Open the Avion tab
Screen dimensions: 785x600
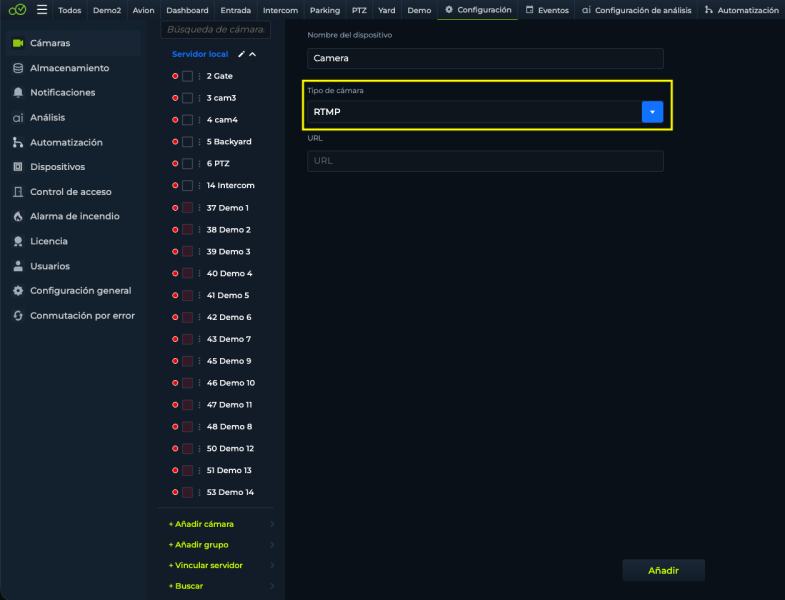(x=143, y=10)
